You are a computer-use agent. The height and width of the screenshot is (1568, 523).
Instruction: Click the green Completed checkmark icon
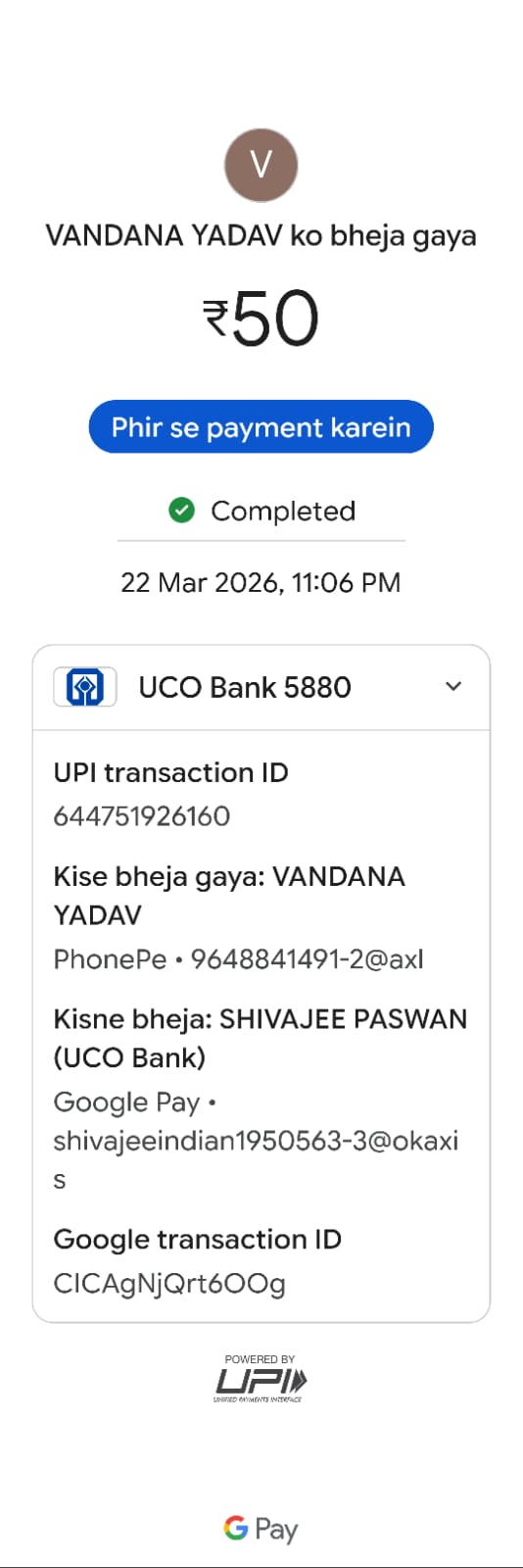click(182, 510)
